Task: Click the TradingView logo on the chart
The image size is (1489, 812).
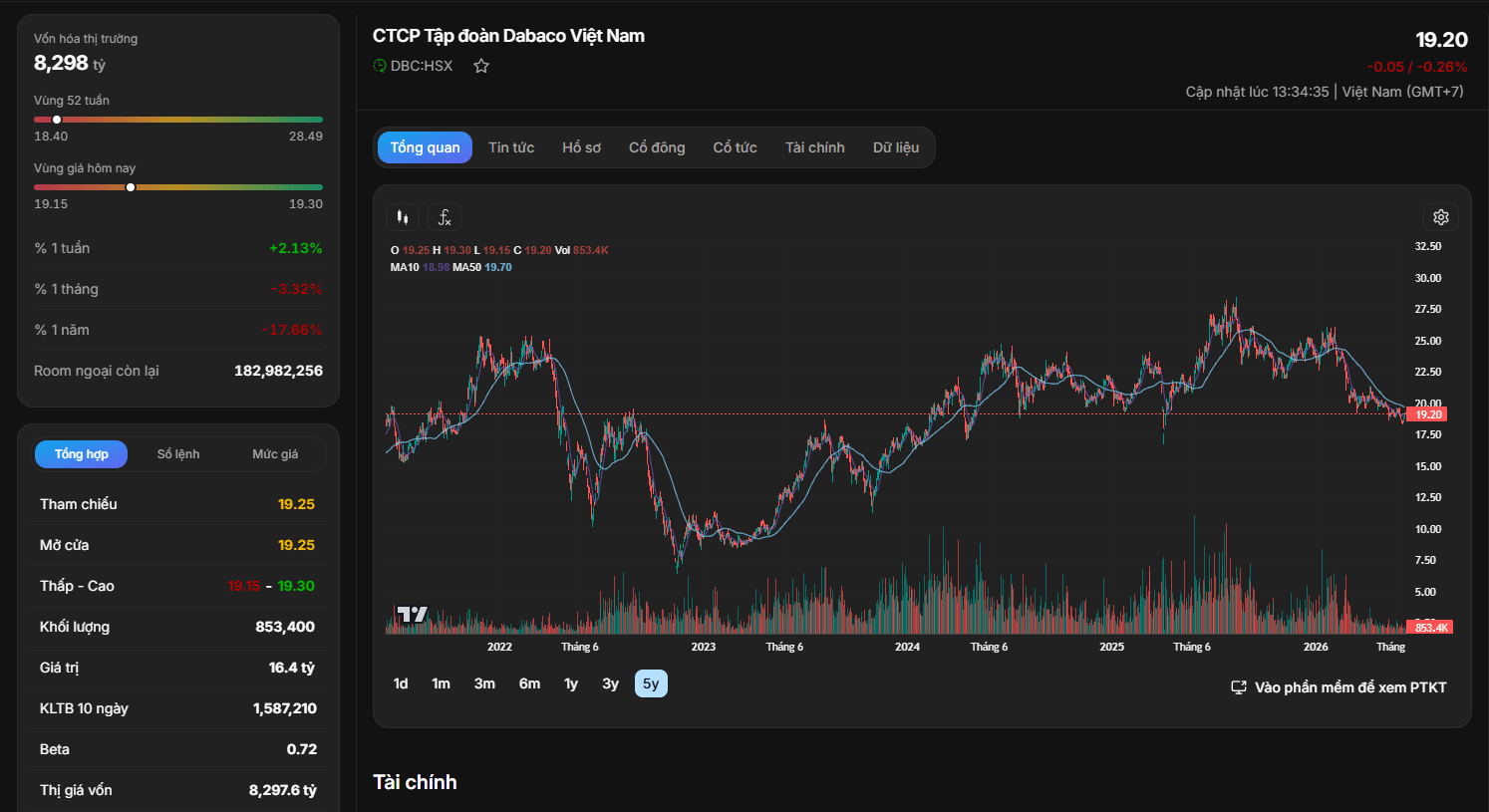Action: [412, 615]
